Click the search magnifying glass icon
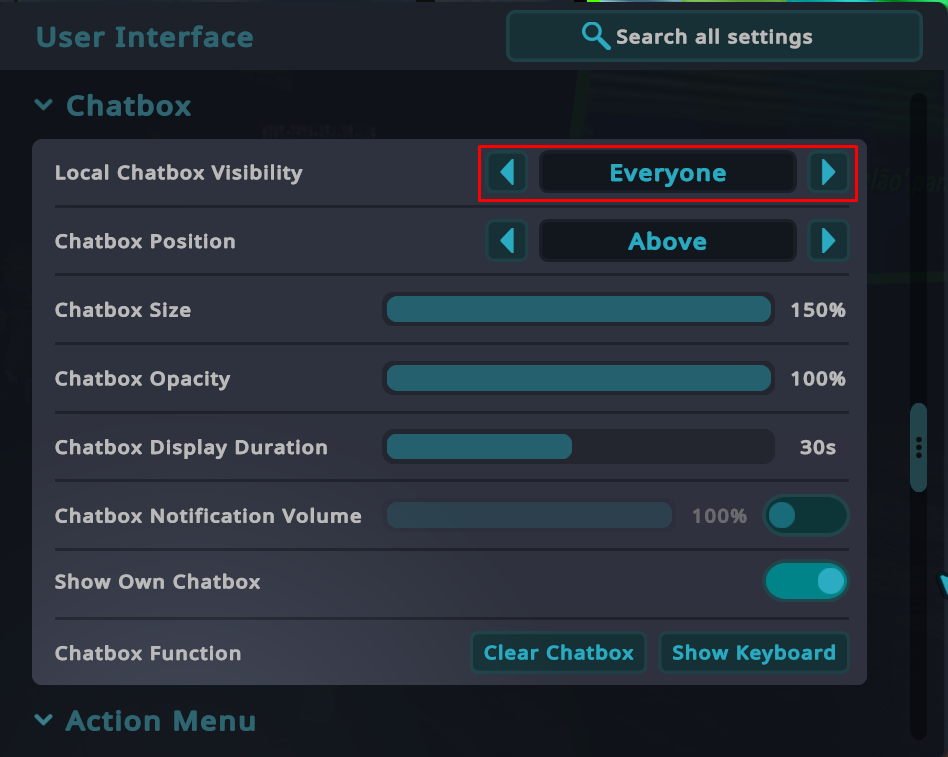 click(595, 36)
